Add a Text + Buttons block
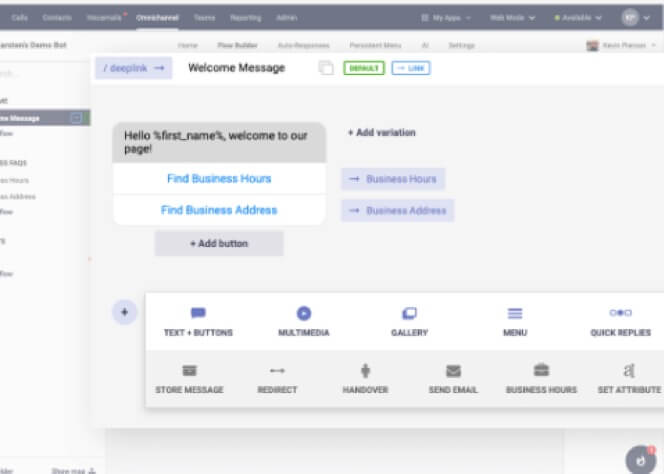Image resolution: width=664 pixels, height=474 pixels. 198,322
